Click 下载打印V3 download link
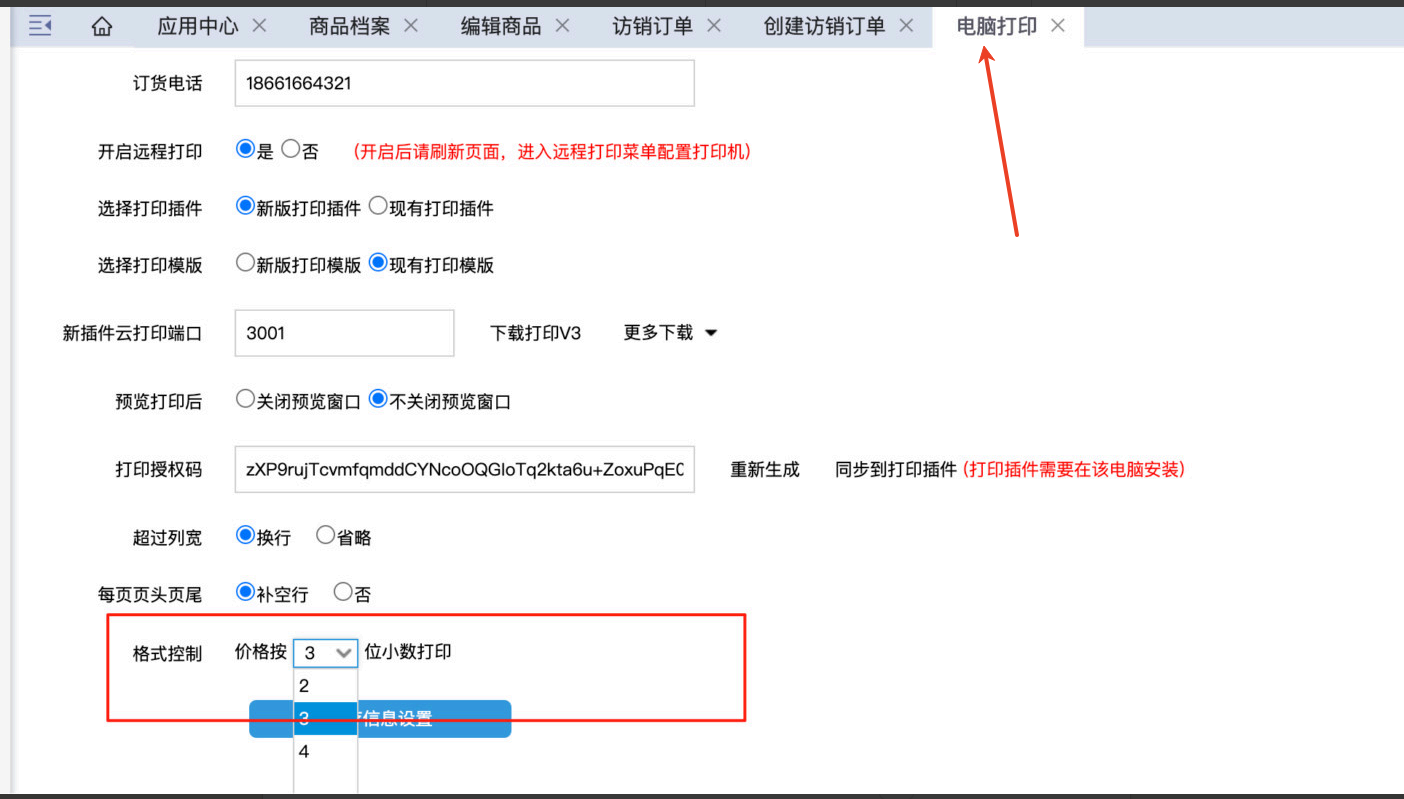Viewport: 1404px width, 799px height. coord(535,333)
